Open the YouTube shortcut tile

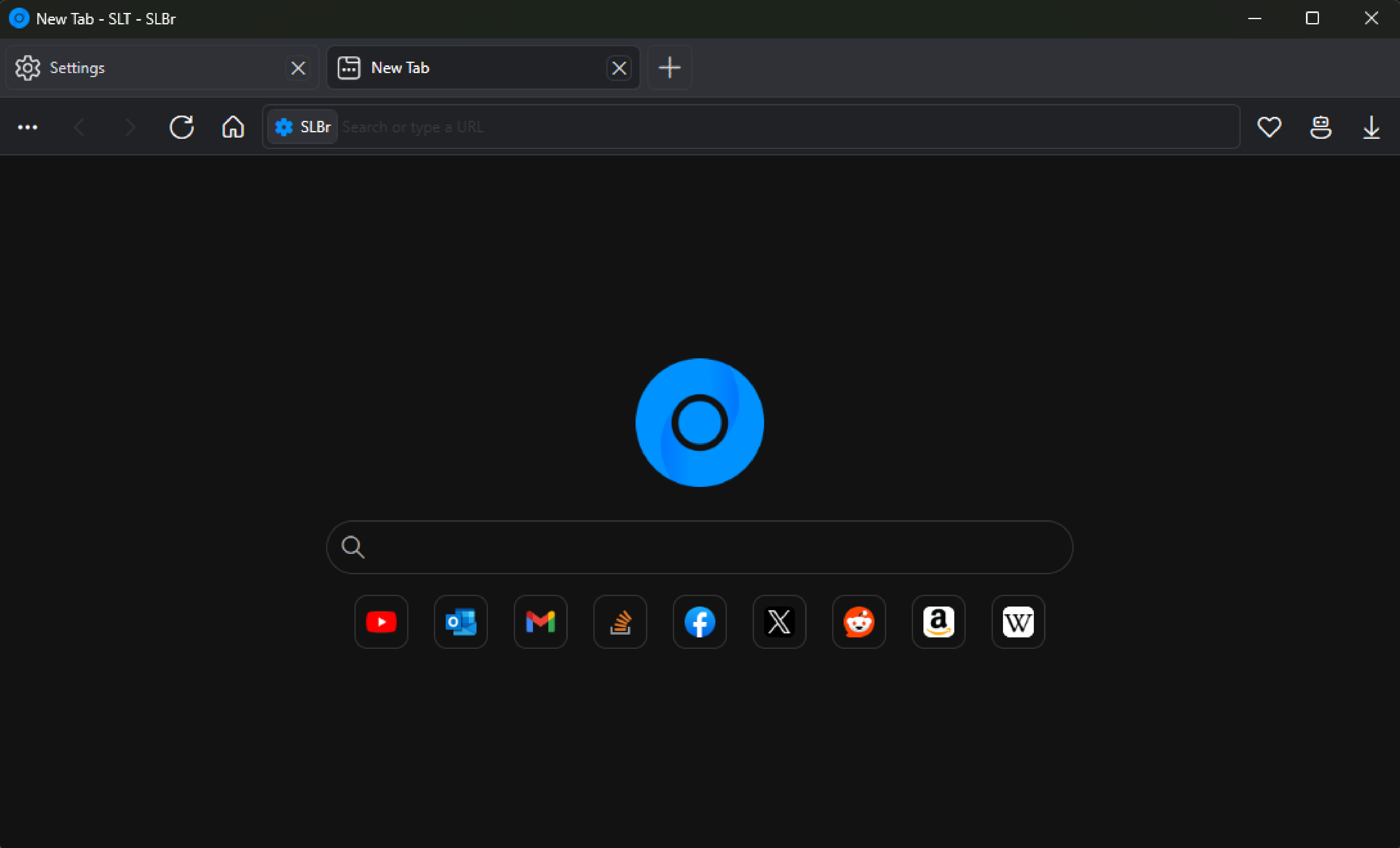tap(381, 621)
